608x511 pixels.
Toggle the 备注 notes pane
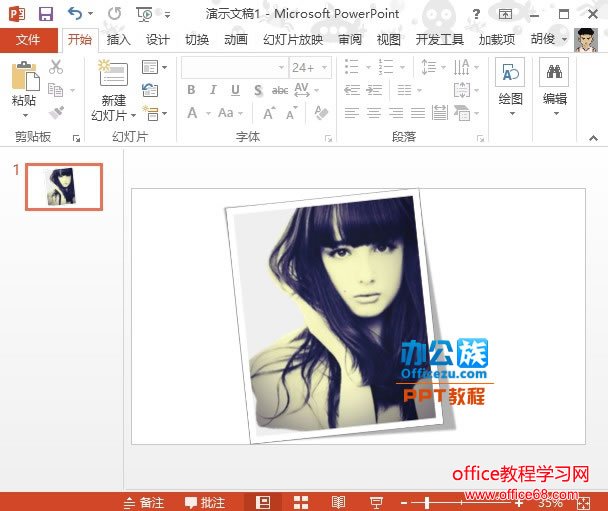click(x=144, y=503)
